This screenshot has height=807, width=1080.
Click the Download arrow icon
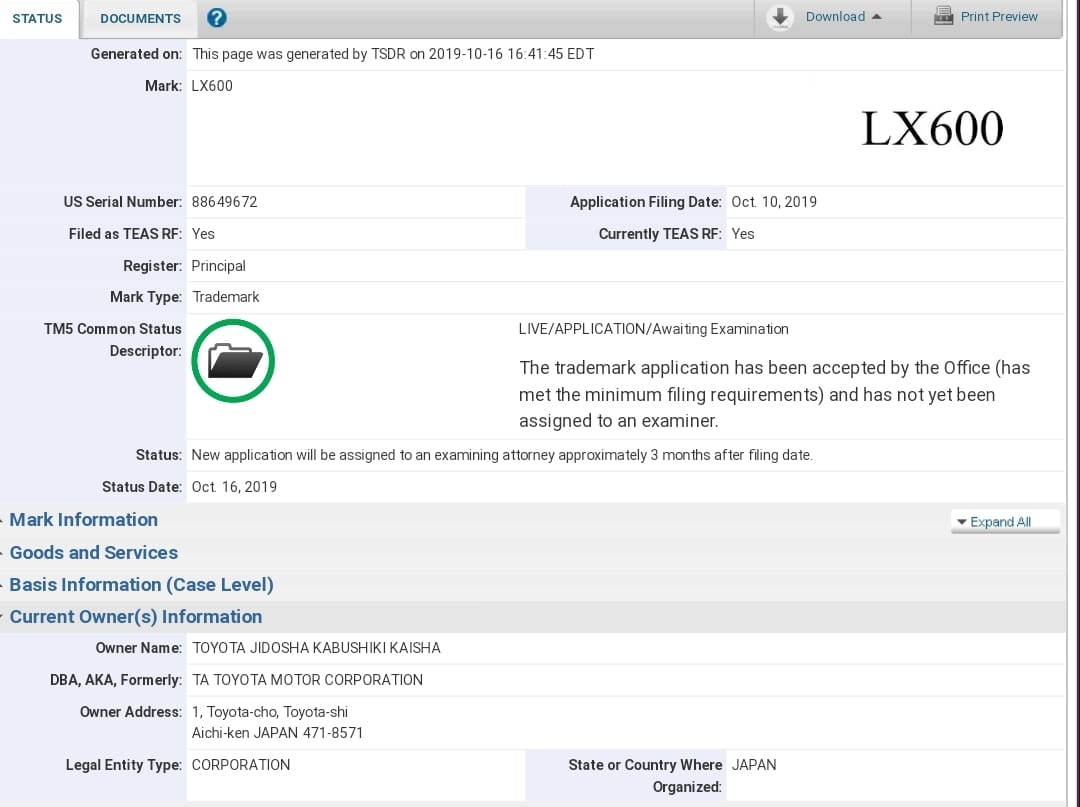coord(781,17)
